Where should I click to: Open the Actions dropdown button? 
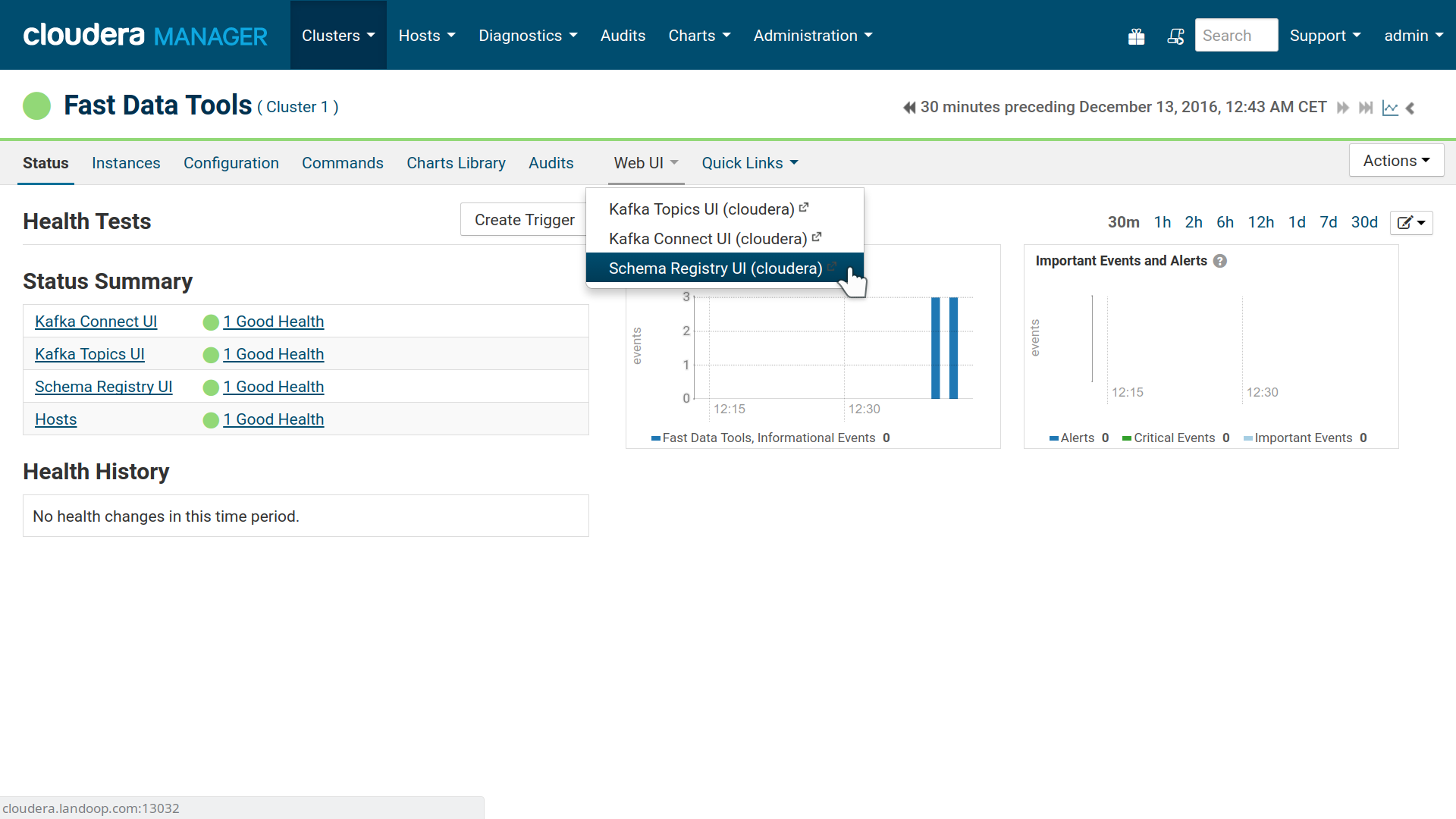(x=1396, y=161)
